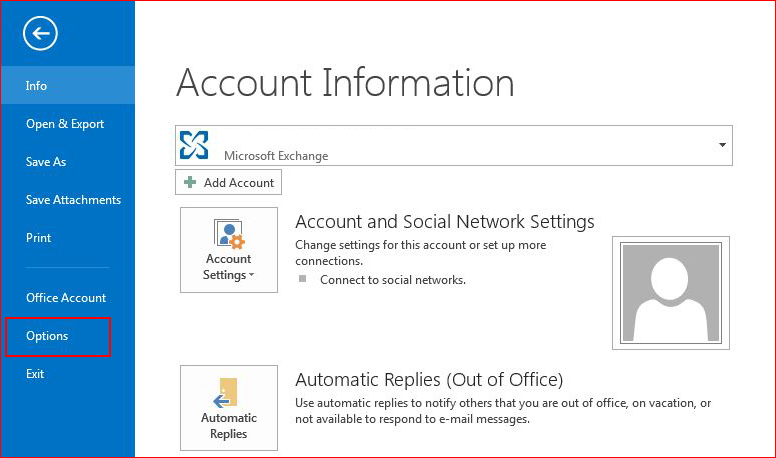This screenshot has height=458, width=776.
Task: Click the back arrow circle icon
Action: pyautogui.click(x=40, y=33)
